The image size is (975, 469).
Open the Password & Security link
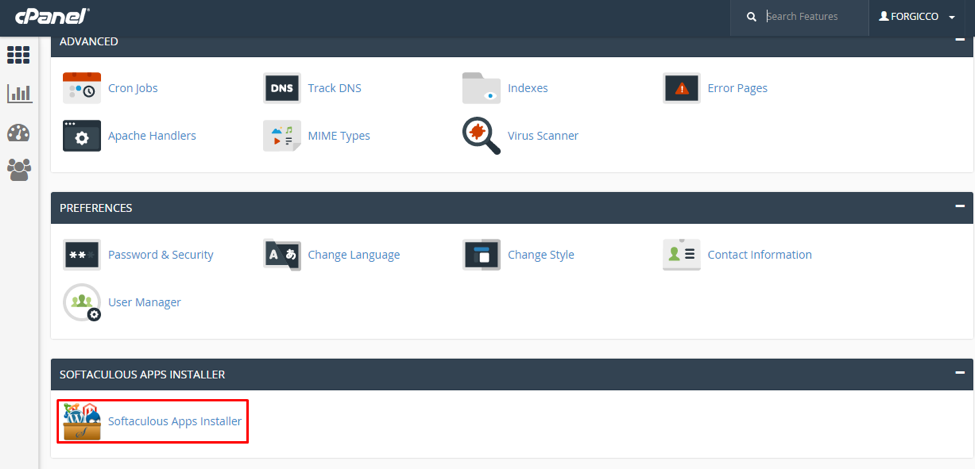(x=160, y=254)
